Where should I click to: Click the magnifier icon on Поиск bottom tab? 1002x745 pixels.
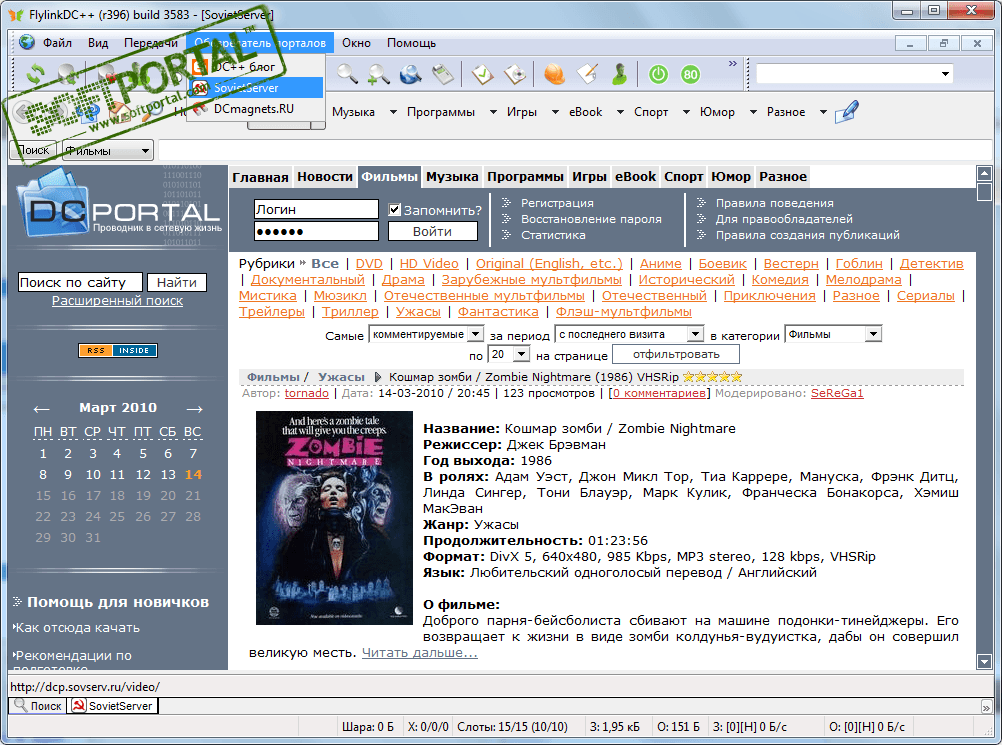(20, 705)
